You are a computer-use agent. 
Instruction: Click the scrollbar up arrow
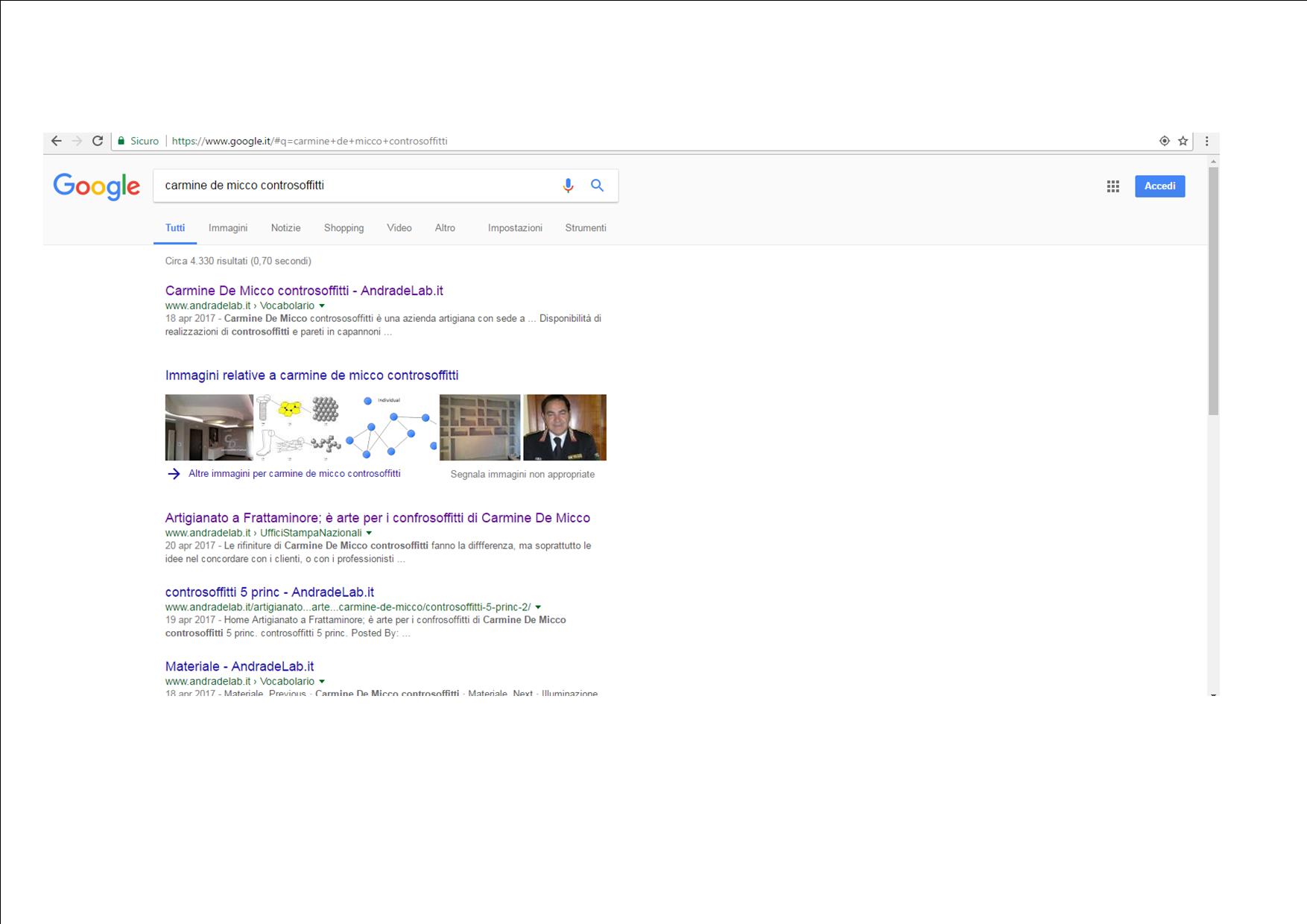(1213, 161)
